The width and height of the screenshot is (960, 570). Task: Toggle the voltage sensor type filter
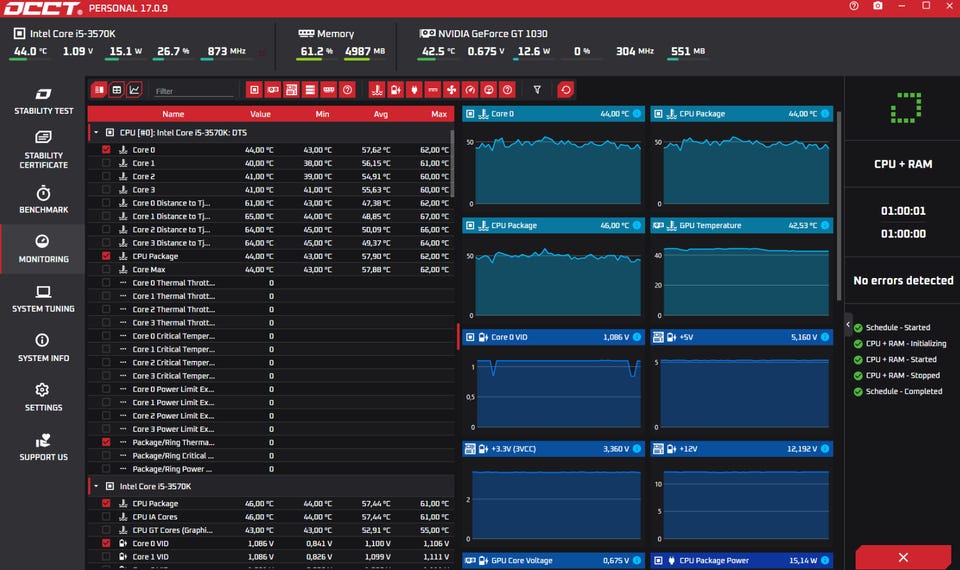coord(396,90)
